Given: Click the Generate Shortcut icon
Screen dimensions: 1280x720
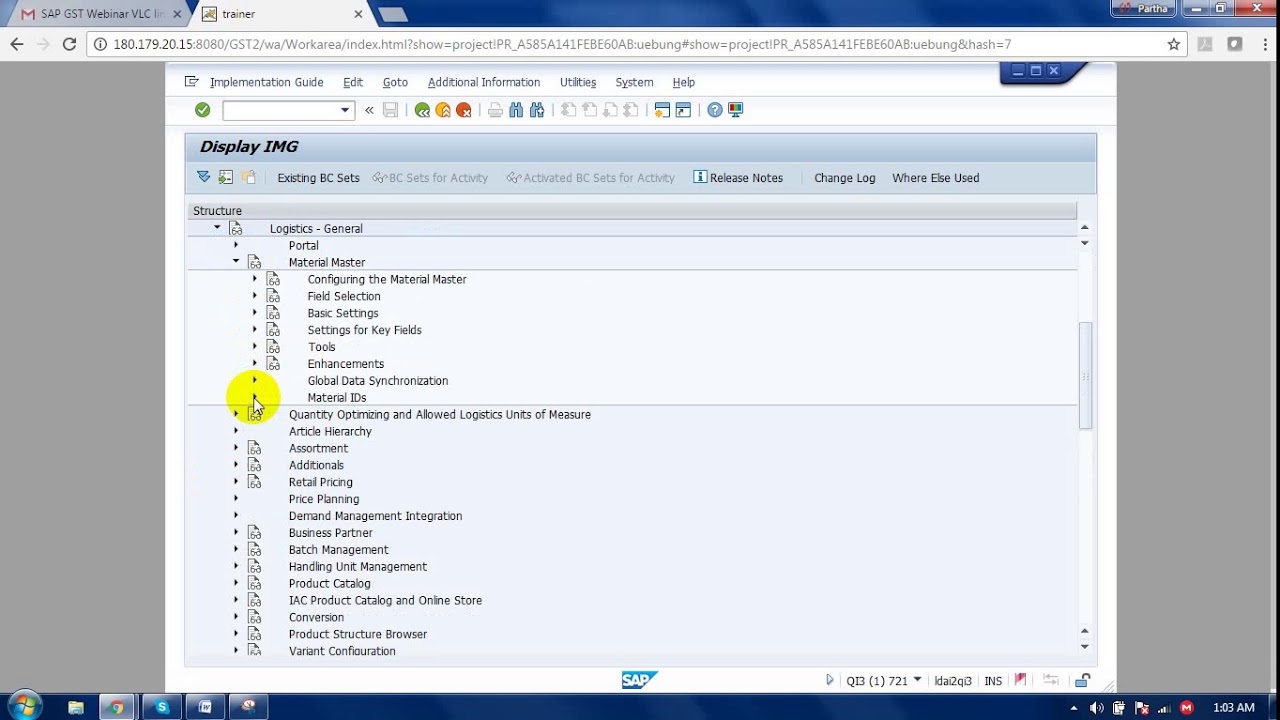Looking at the screenshot, I should (x=683, y=110).
